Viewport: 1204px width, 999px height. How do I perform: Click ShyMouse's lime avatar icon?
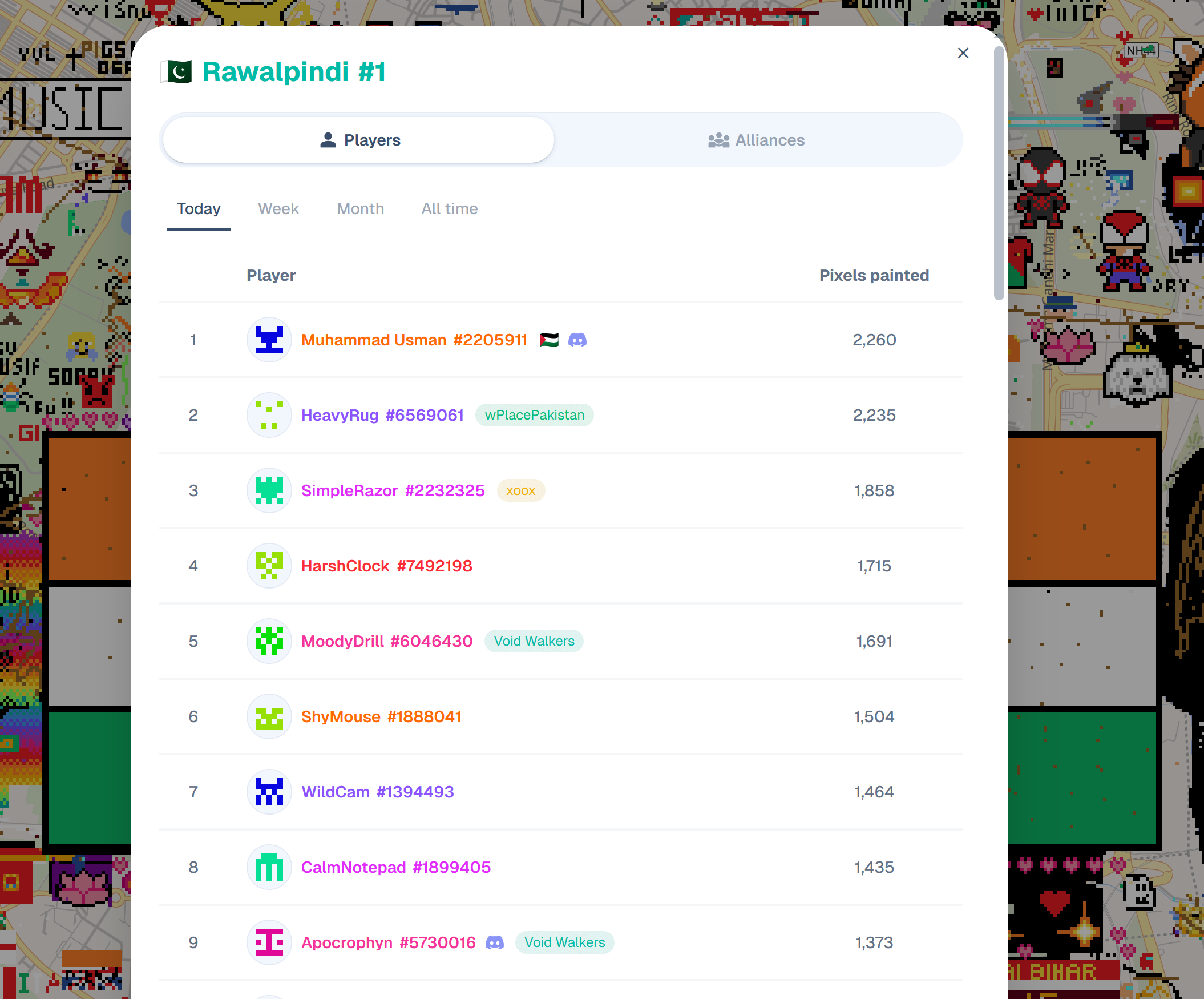269,716
